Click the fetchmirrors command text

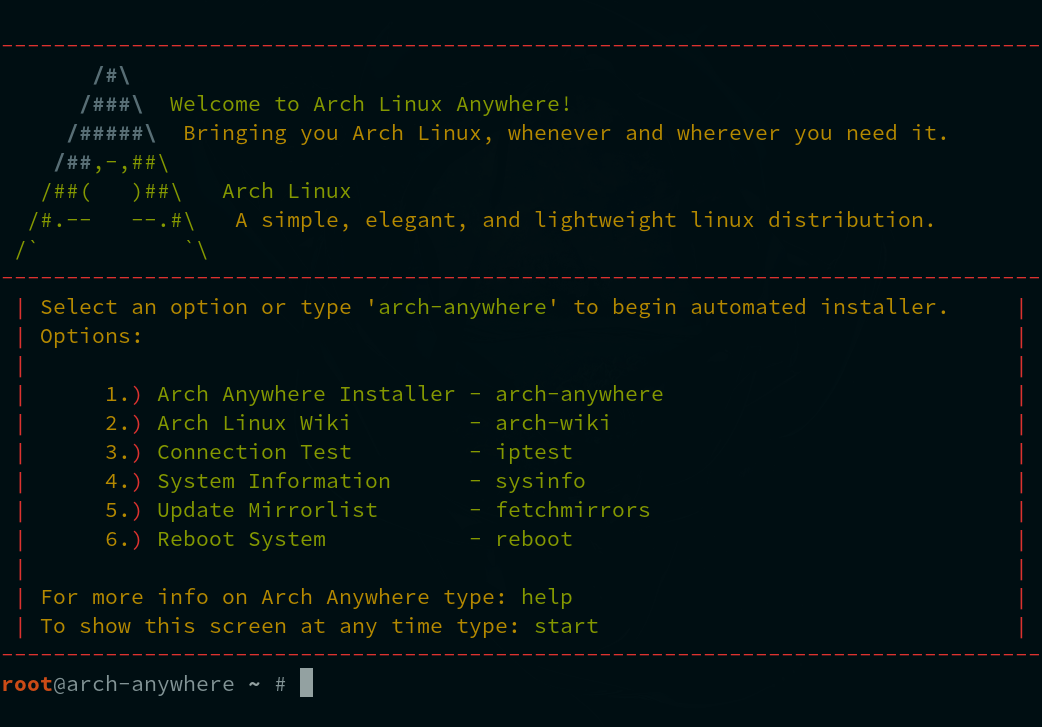point(572,510)
